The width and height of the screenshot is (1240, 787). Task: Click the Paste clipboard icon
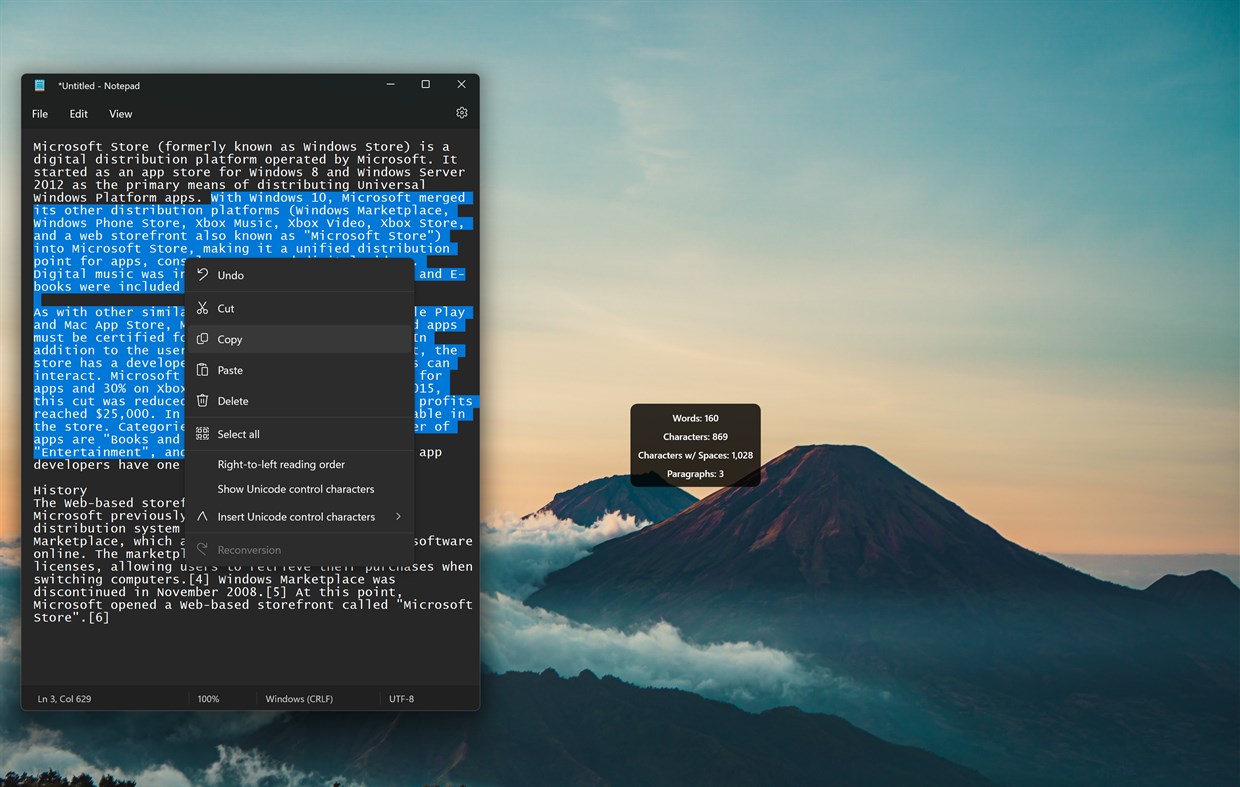click(205, 370)
